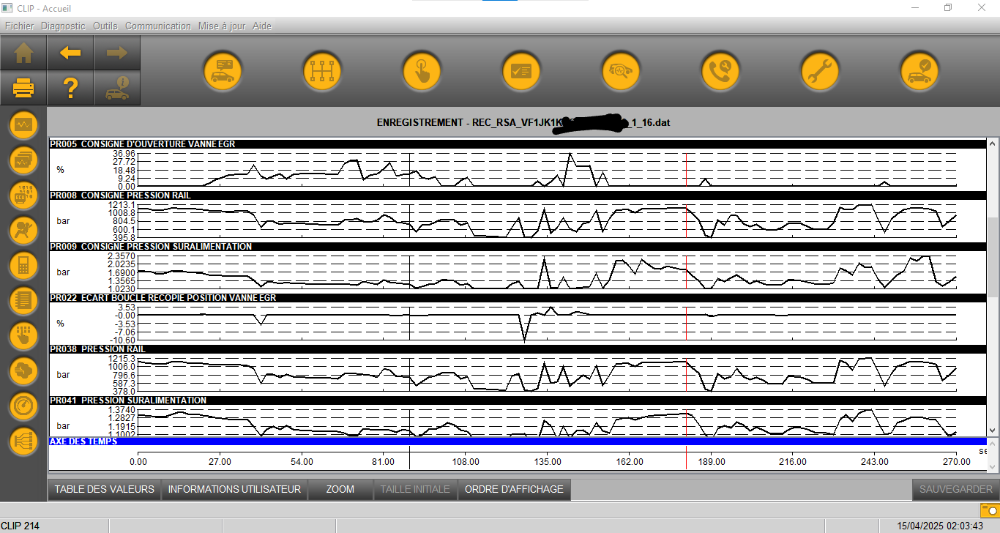Click the printer icon in the toolbar

pos(23,88)
